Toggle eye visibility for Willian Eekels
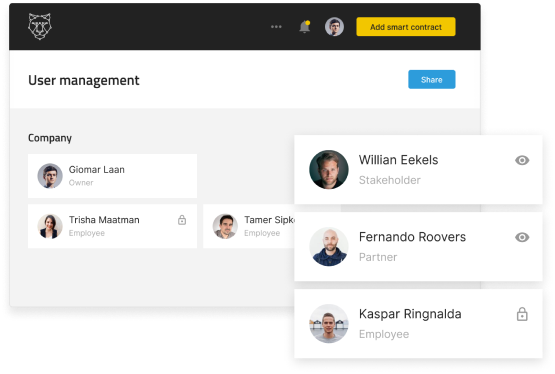 [522, 160]
